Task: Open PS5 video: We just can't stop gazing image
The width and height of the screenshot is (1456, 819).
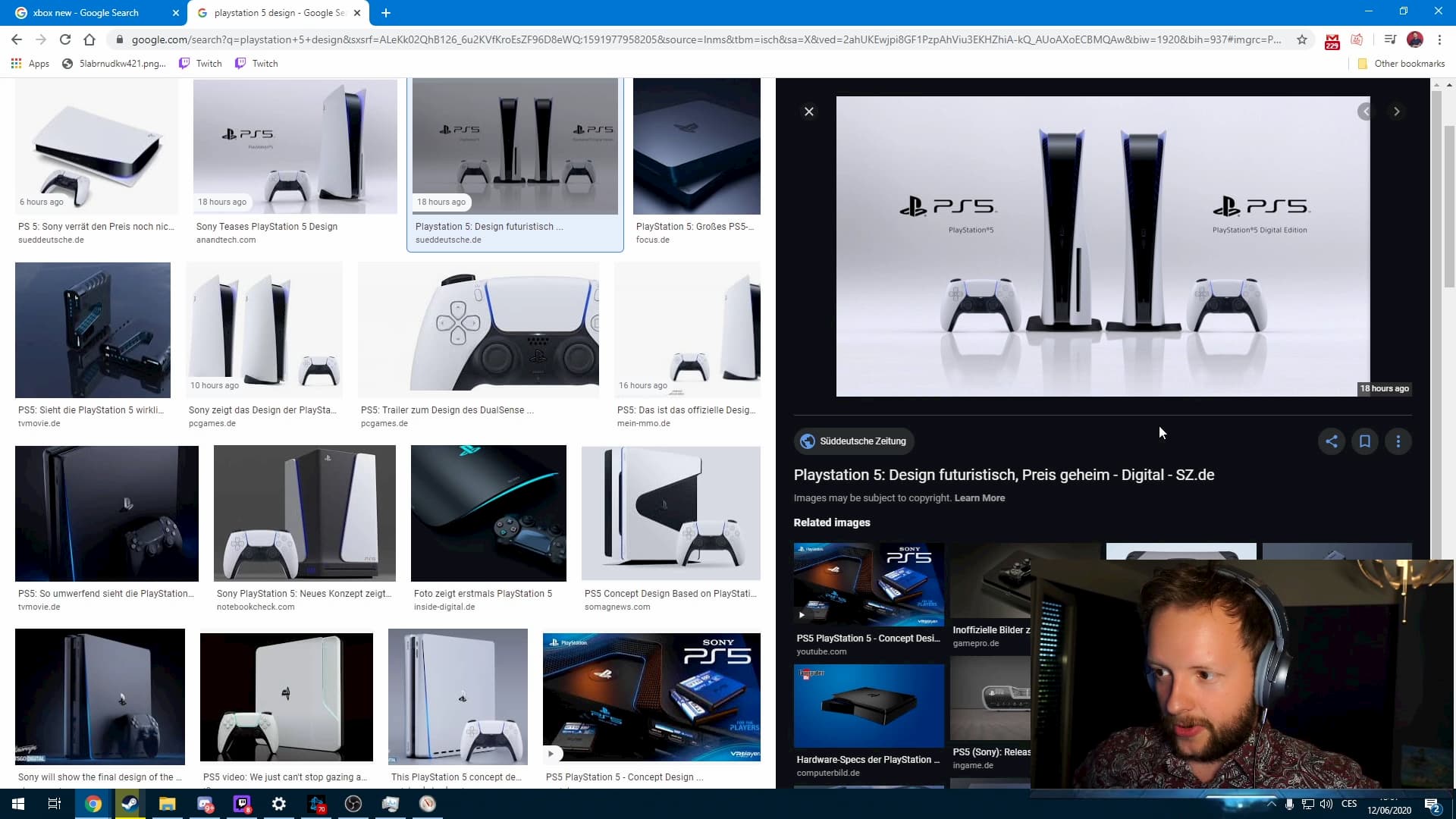Action: (287, 697)
